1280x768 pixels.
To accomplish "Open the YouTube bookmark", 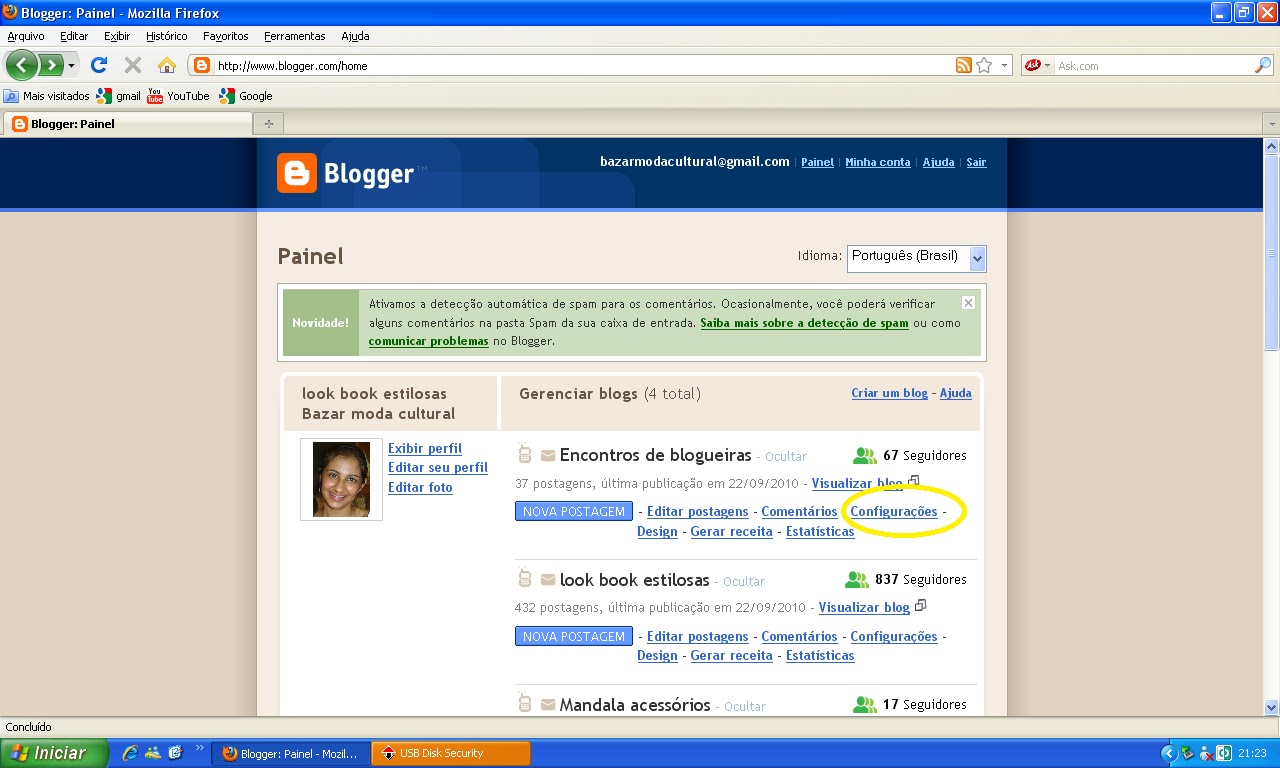I will (x=178, y=96).
